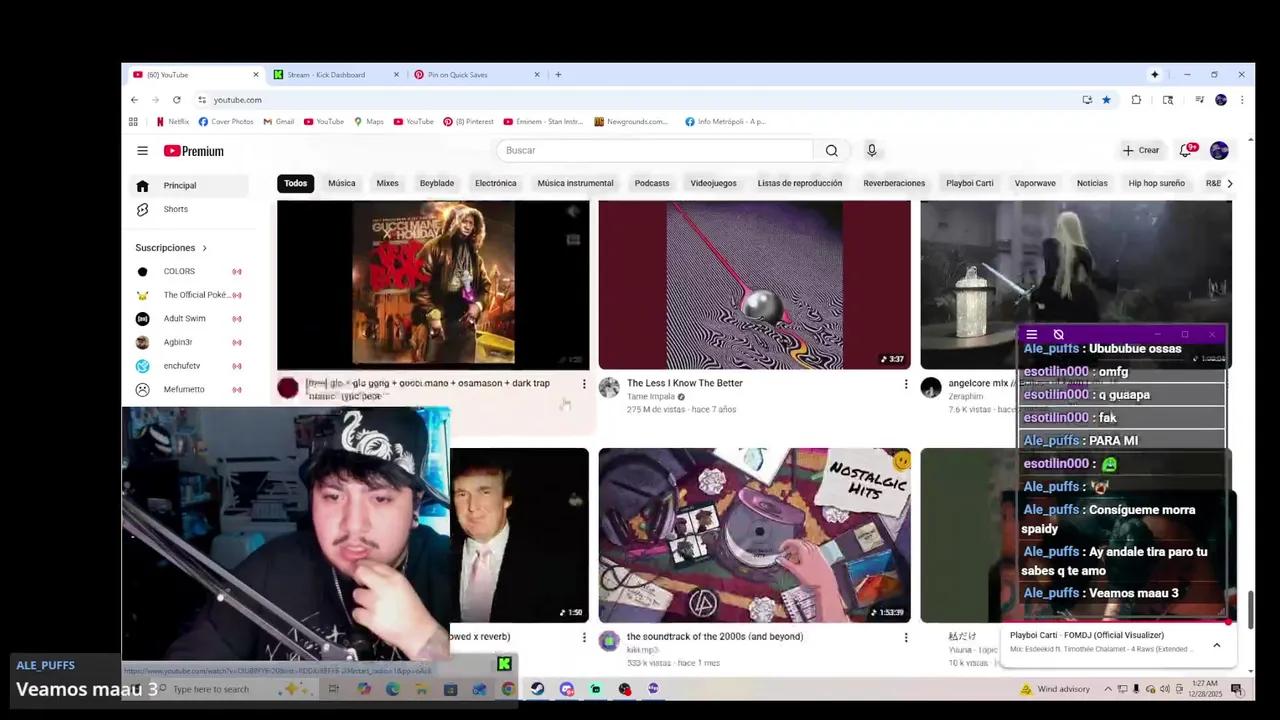The width and height of the screenshot is (1280, 720).
Task: Go back with the browser arrow
Action: tap(134, 100)
